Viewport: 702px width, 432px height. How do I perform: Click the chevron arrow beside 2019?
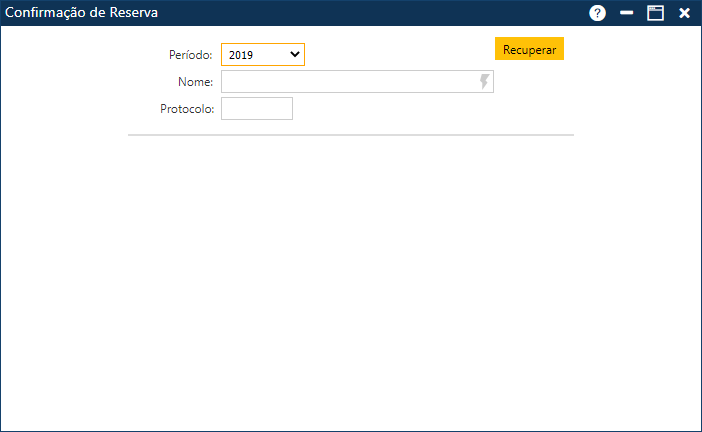point(295,55)
